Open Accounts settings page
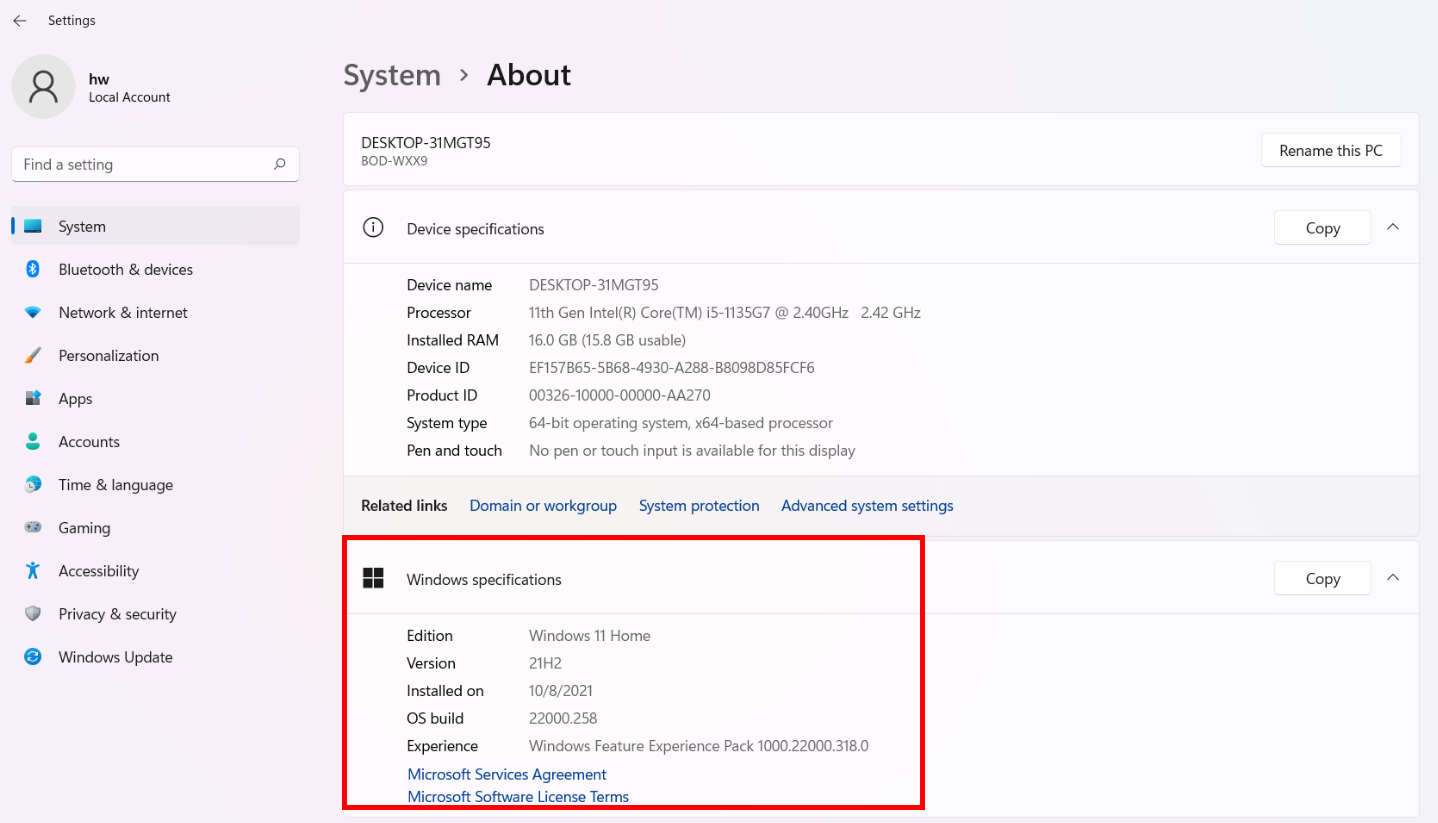This screenshot has height=823, width=1438. [156, 441]
